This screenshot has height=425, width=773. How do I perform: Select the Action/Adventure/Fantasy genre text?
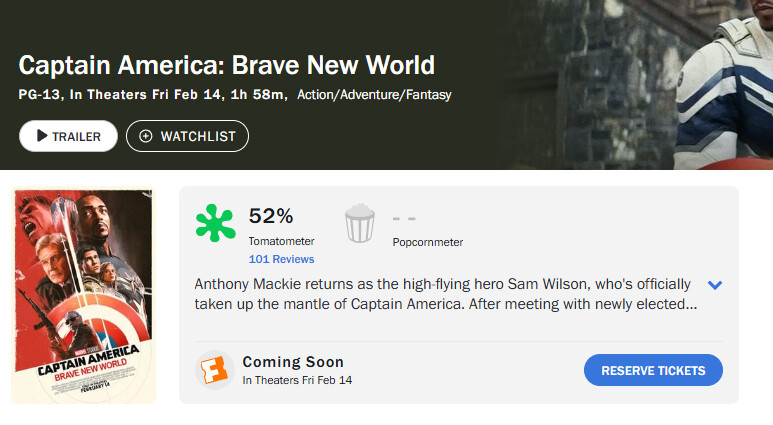click(375, 95)
